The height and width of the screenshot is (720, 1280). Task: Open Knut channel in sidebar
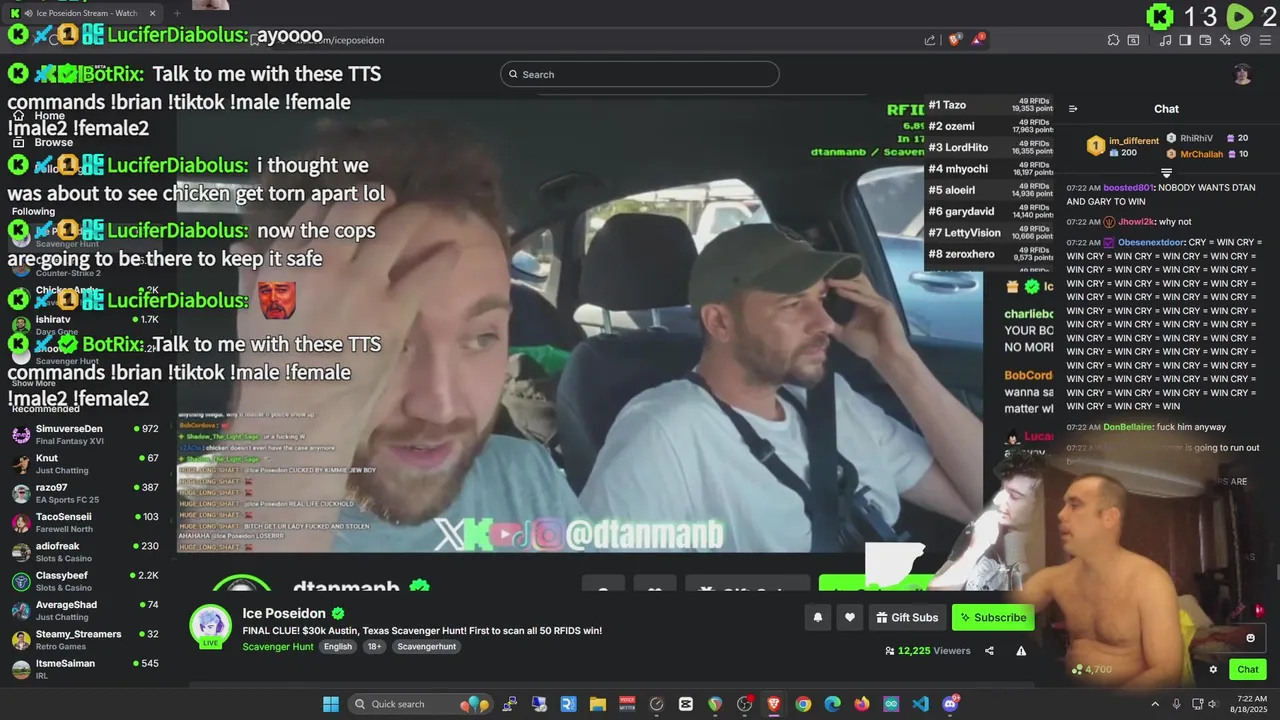(88, 464)
